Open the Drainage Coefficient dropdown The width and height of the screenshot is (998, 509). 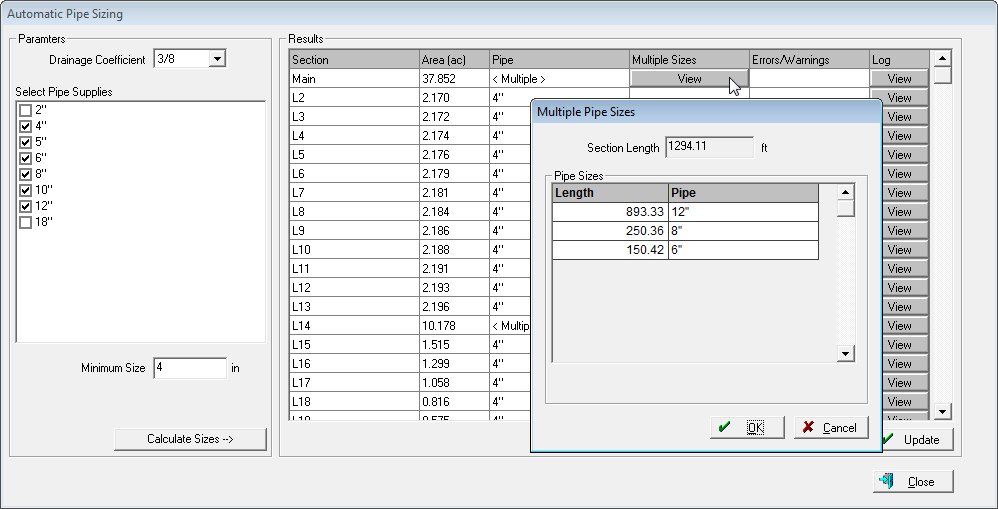pos(218,60)
